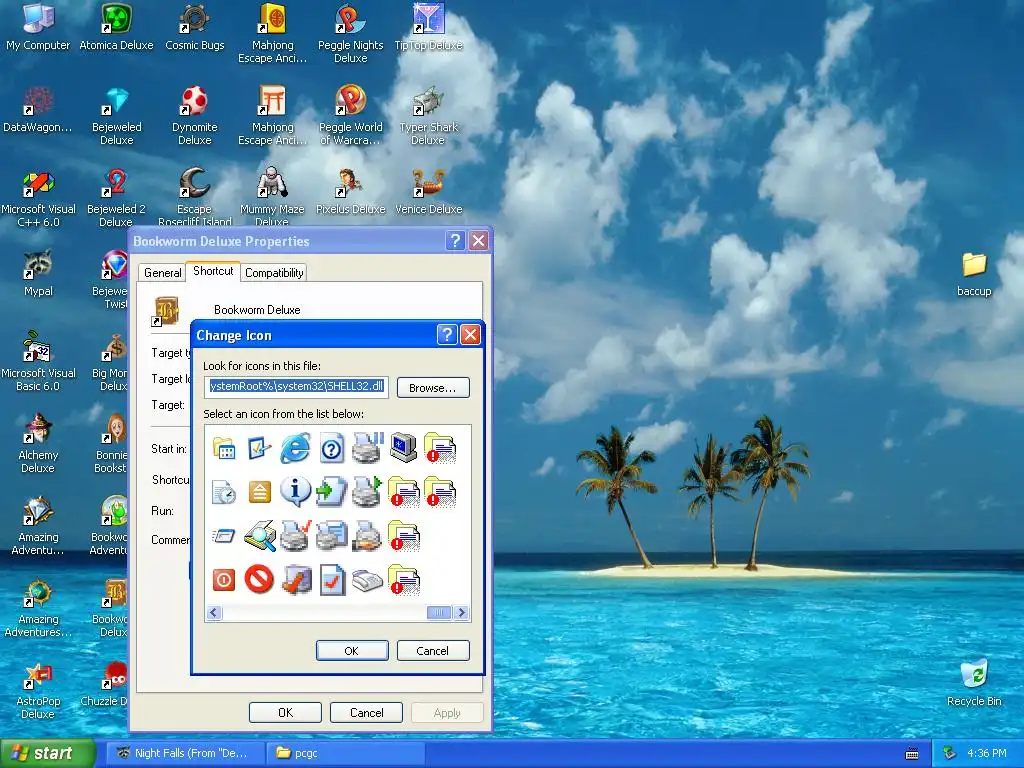Select the AstroPop Deluxe desktop shortcut
The image size is (1024, 768).
click(38, 691)
